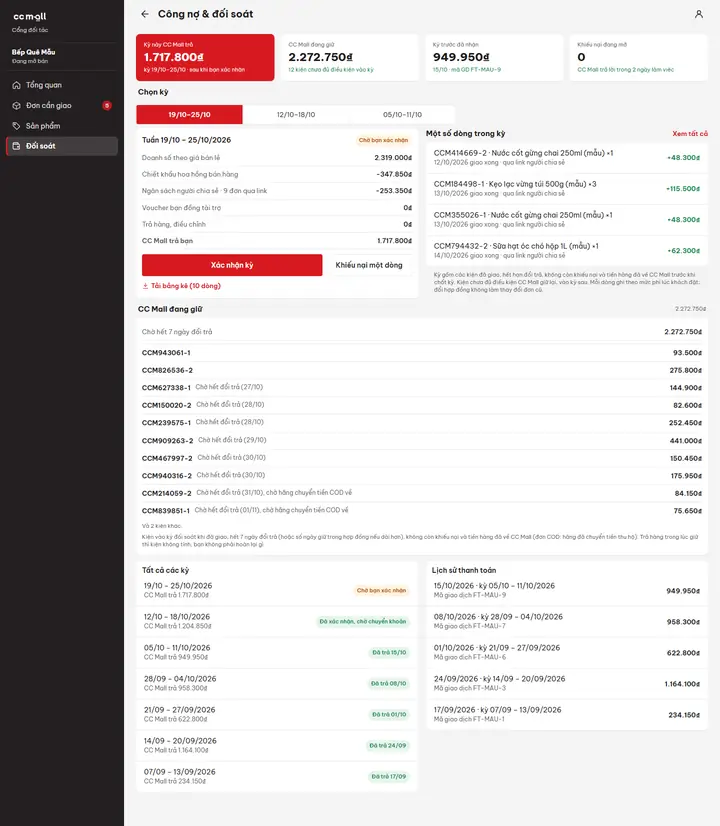
Task: Click held parcel CCM467997-2
Action: coord(422,458)
